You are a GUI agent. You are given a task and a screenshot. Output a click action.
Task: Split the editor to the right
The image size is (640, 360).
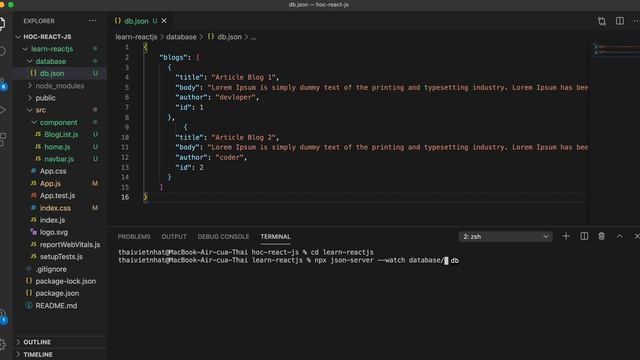pyautogui.click(x=620, y=21)
